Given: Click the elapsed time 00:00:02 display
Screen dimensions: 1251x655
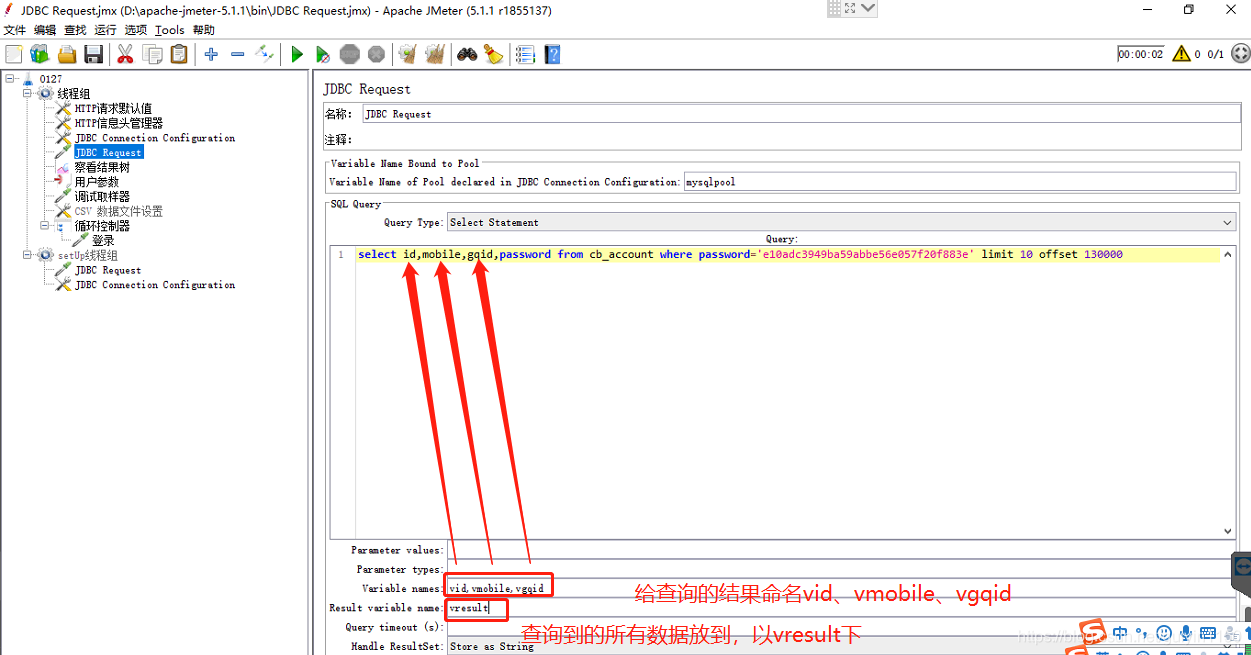Looking at the screenshot, I should [x=1141, y=54].
